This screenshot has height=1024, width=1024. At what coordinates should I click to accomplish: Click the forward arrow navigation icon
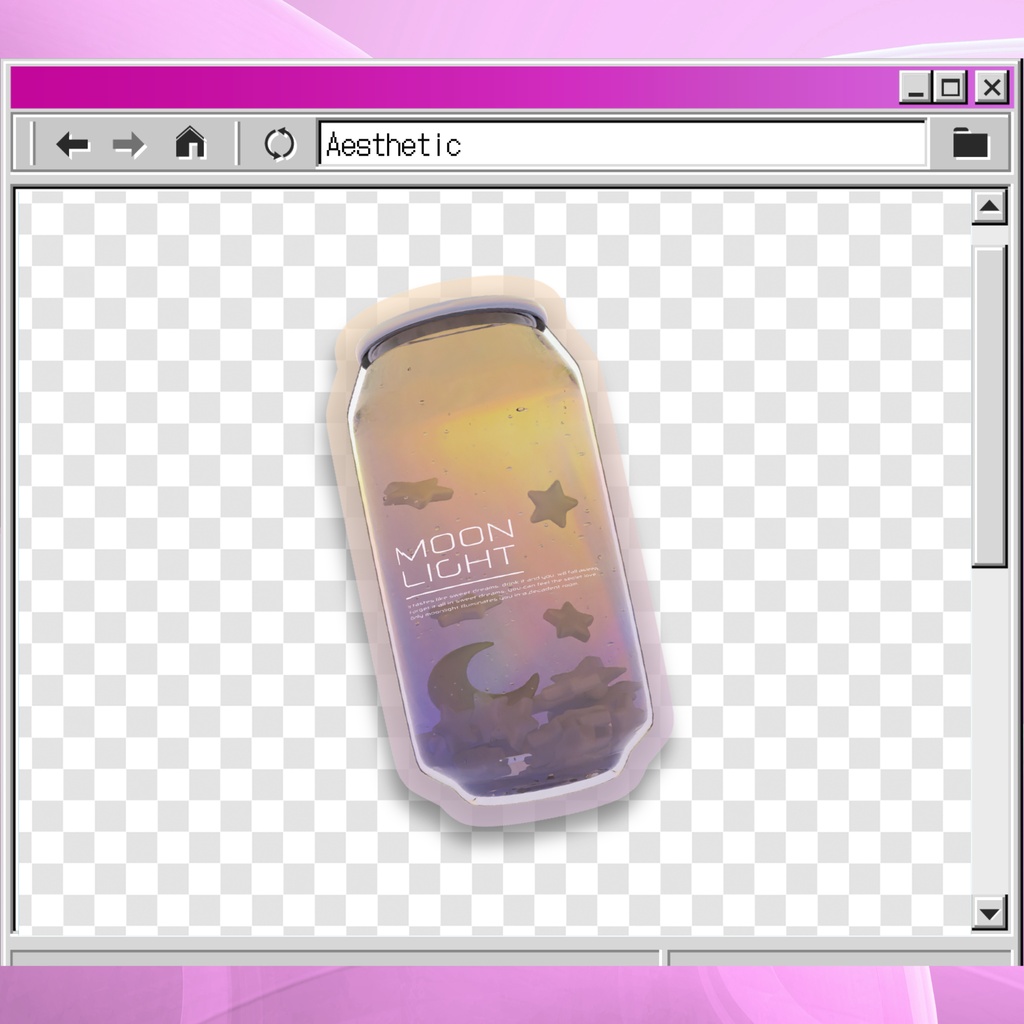[x=129, y=144]
